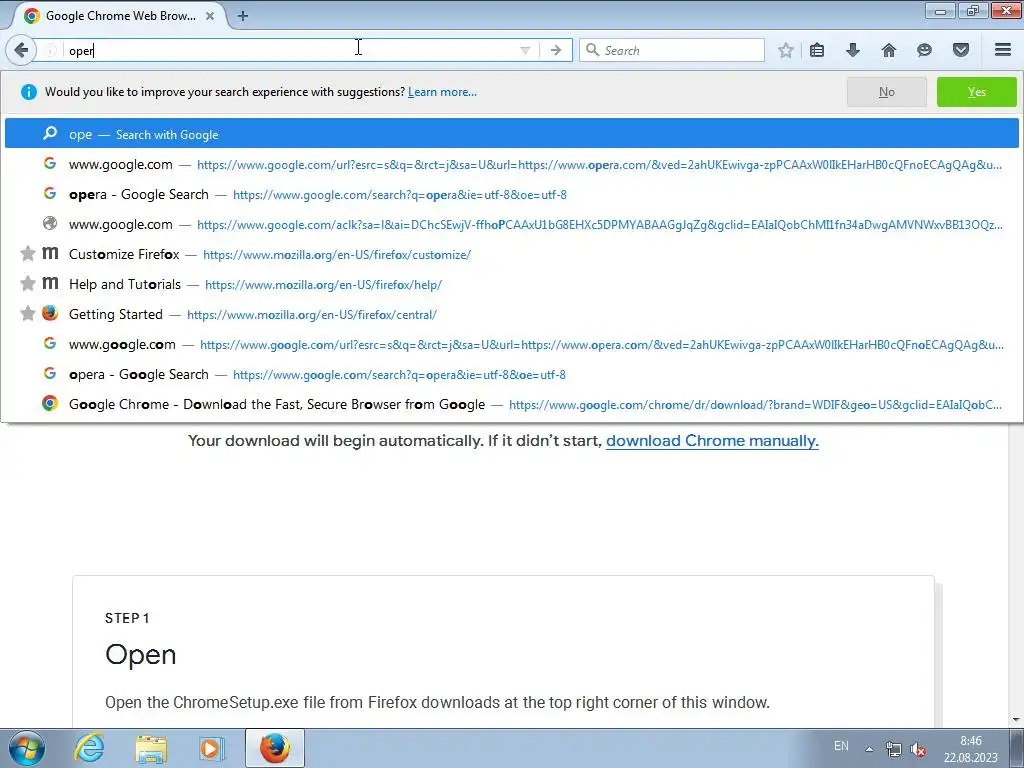The width and height of the screenshot is (1024, 768).
Task: Click the star icon beside Customize Firefox
Action: click(x=27, y=253)
